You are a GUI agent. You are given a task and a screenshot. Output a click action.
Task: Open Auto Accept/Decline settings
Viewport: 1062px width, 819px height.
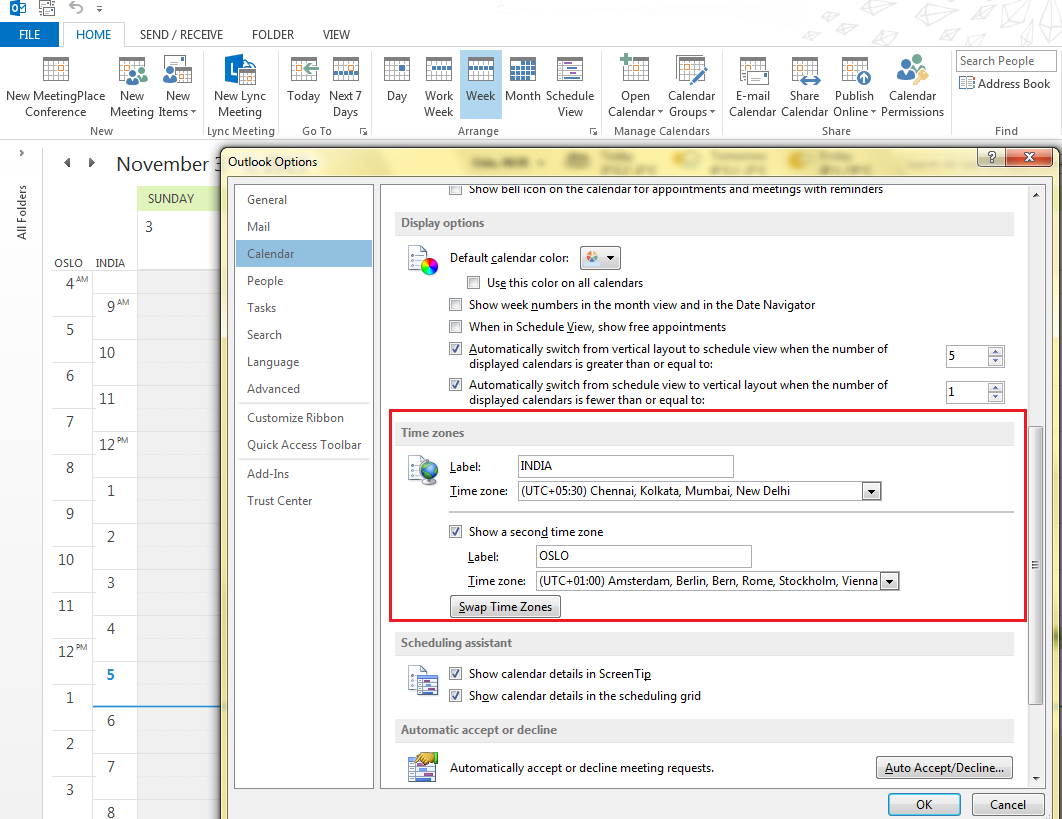click(x=944, y=767)
